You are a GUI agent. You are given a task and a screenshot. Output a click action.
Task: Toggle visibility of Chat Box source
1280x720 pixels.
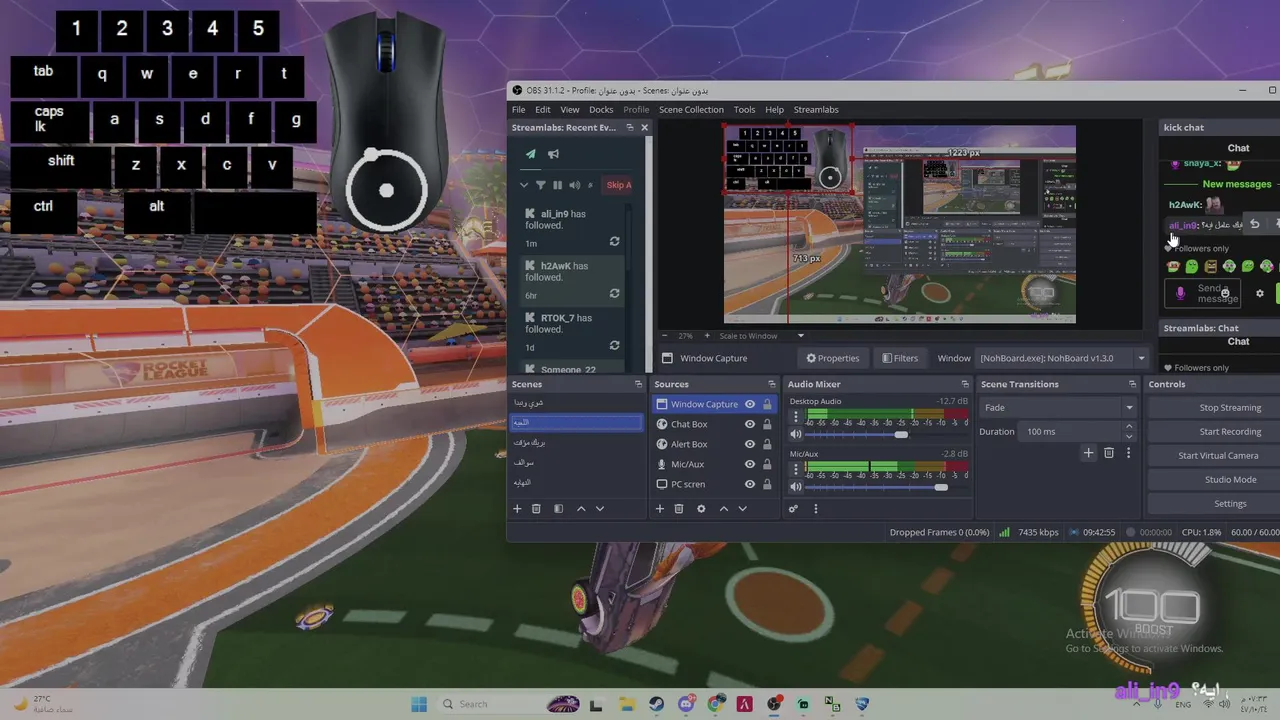750,424
